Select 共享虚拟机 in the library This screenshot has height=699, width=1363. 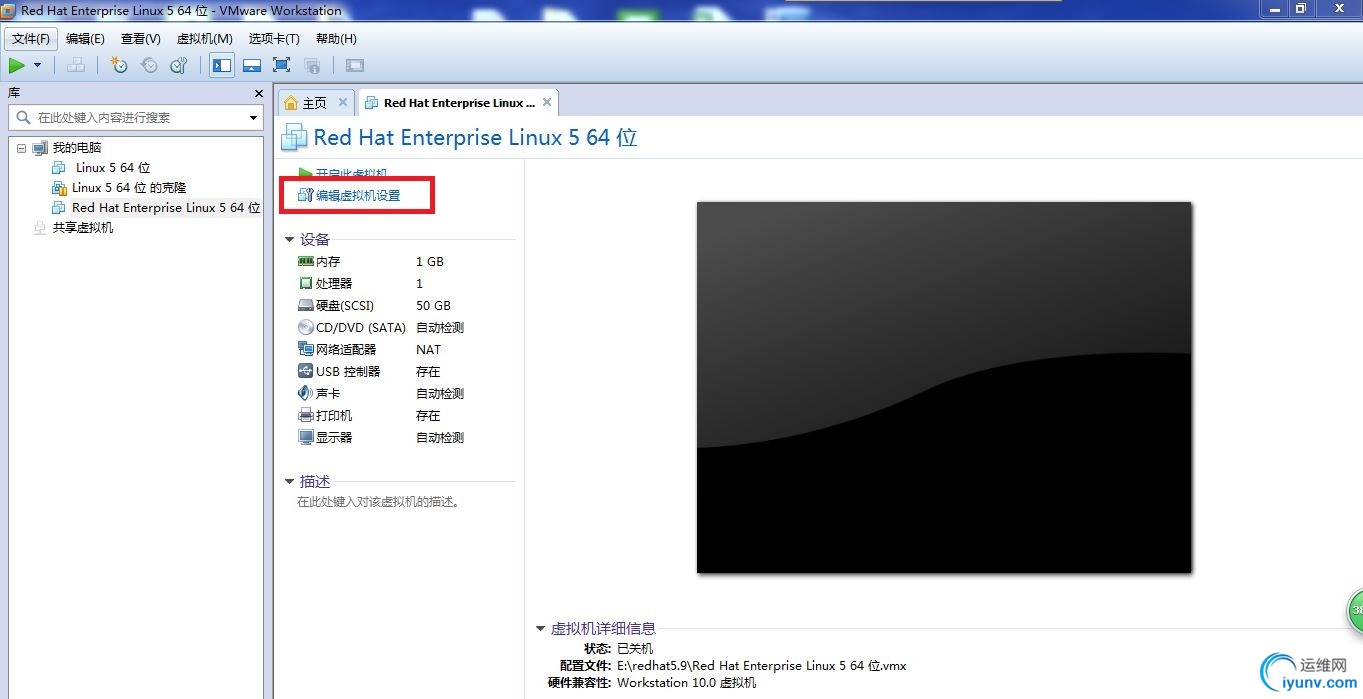(x=83, y=228)
